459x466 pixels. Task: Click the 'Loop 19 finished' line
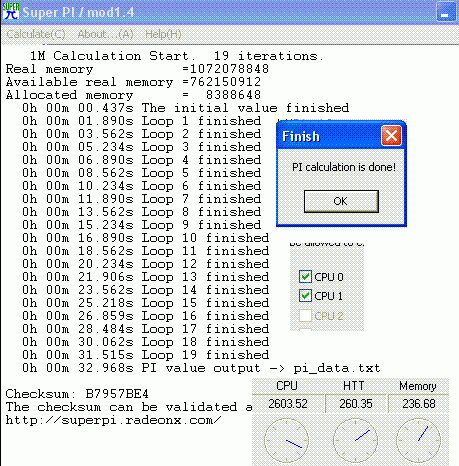point(146,355)
